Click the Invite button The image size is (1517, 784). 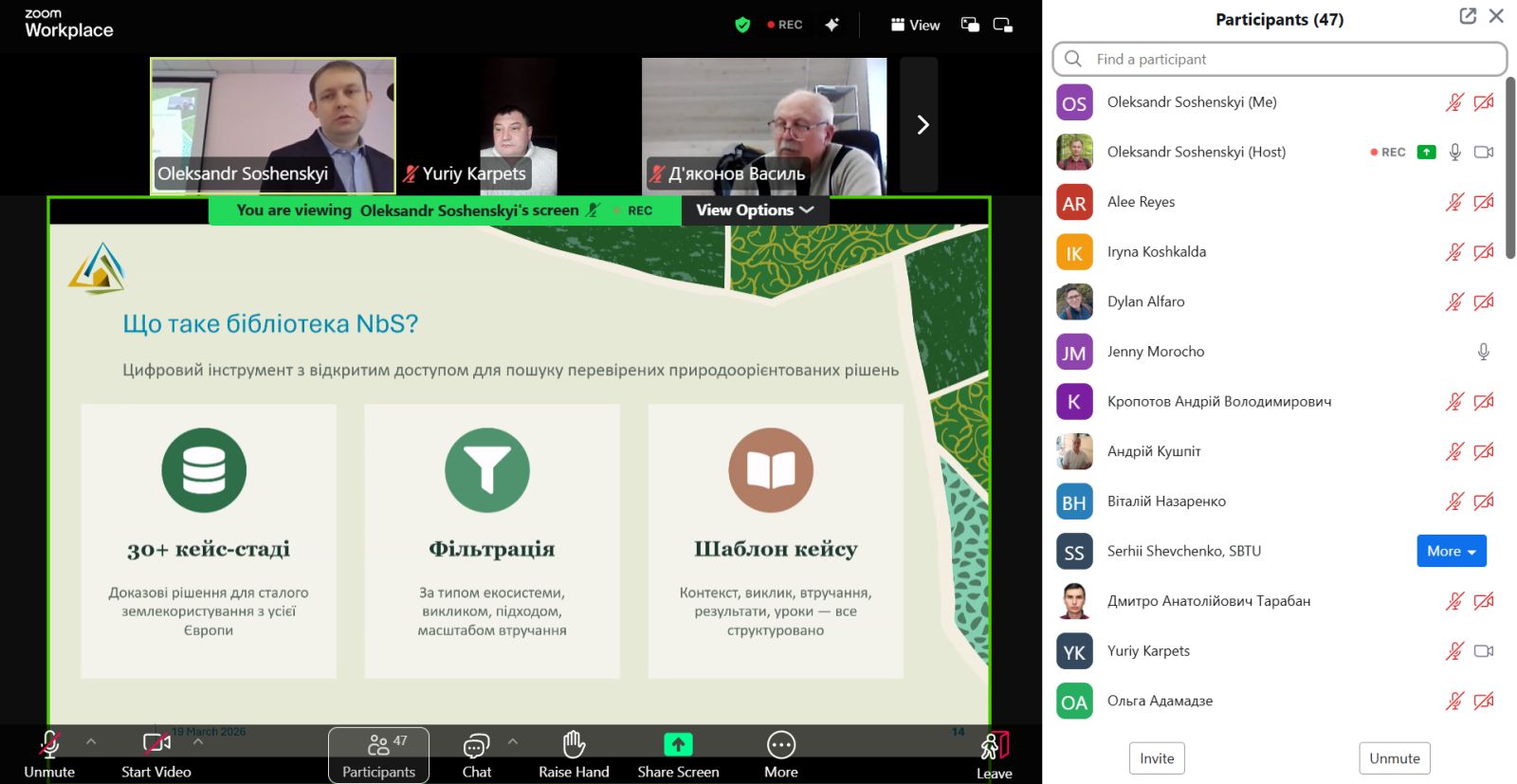click(1157, 758)
